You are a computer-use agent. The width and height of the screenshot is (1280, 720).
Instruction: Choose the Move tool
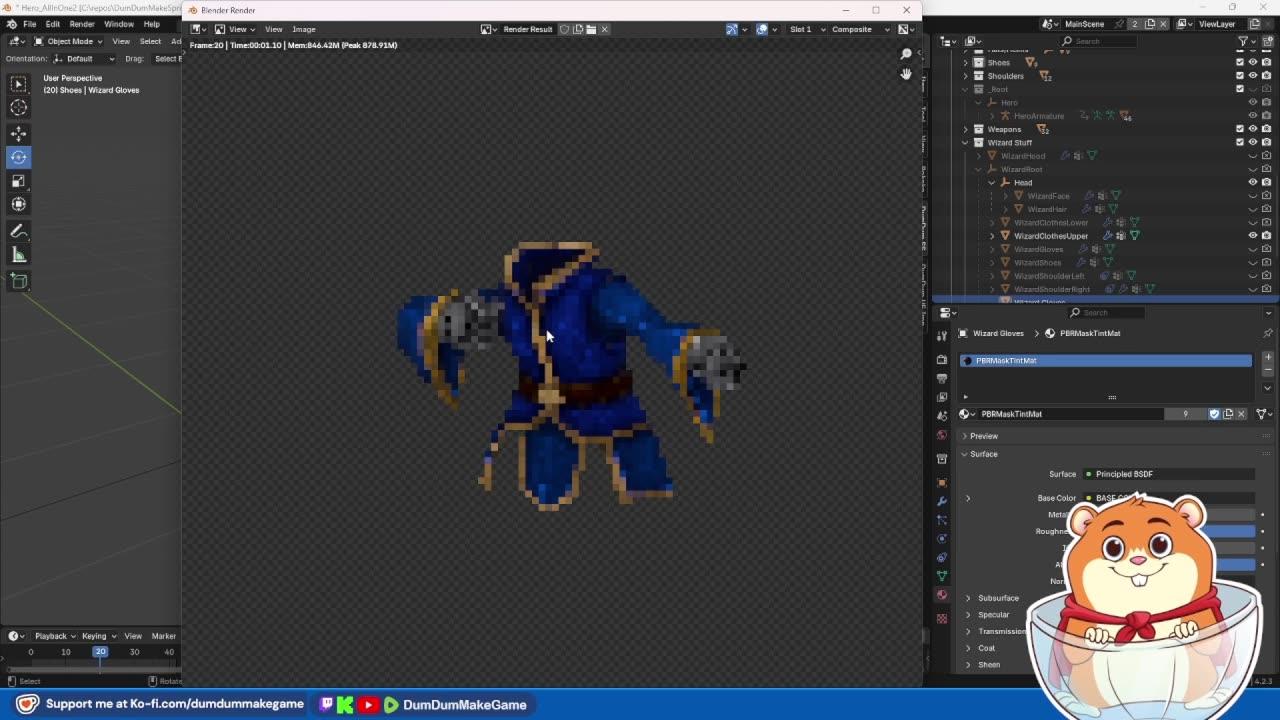[18, 134]
